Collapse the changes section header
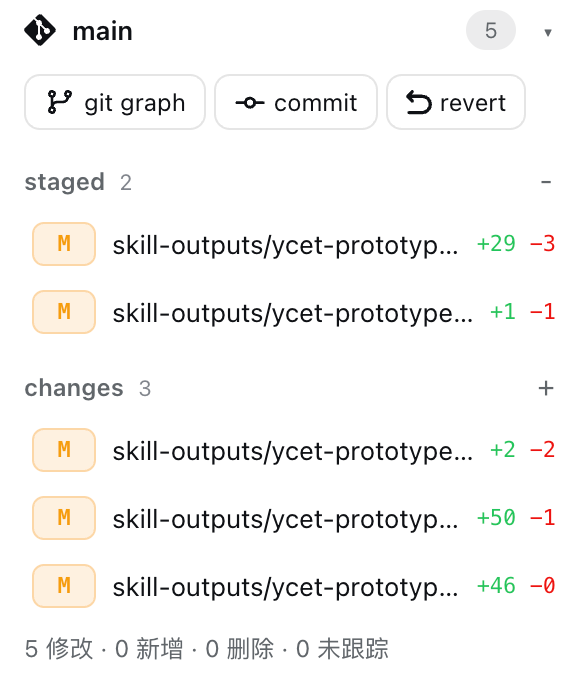The height and width of the screenshot is (684, 572). point(74,388)
